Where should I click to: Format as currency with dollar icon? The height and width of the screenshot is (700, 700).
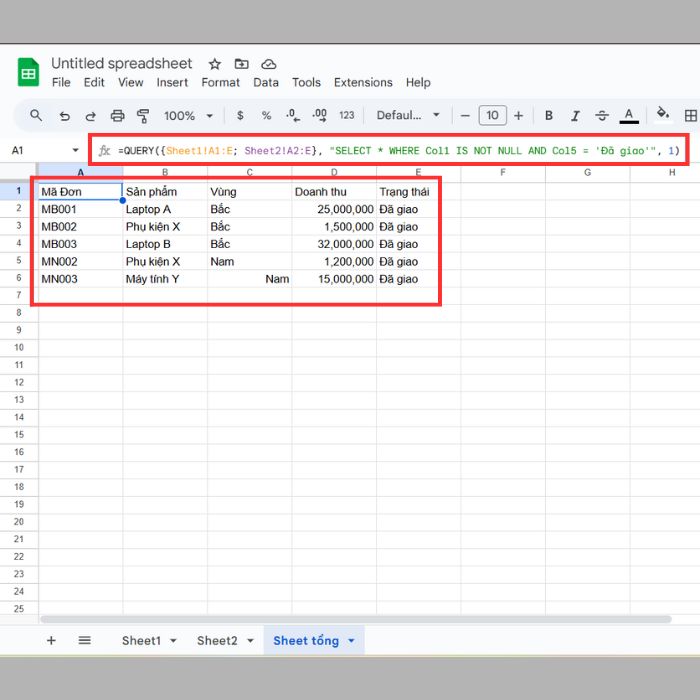[240, 116]
